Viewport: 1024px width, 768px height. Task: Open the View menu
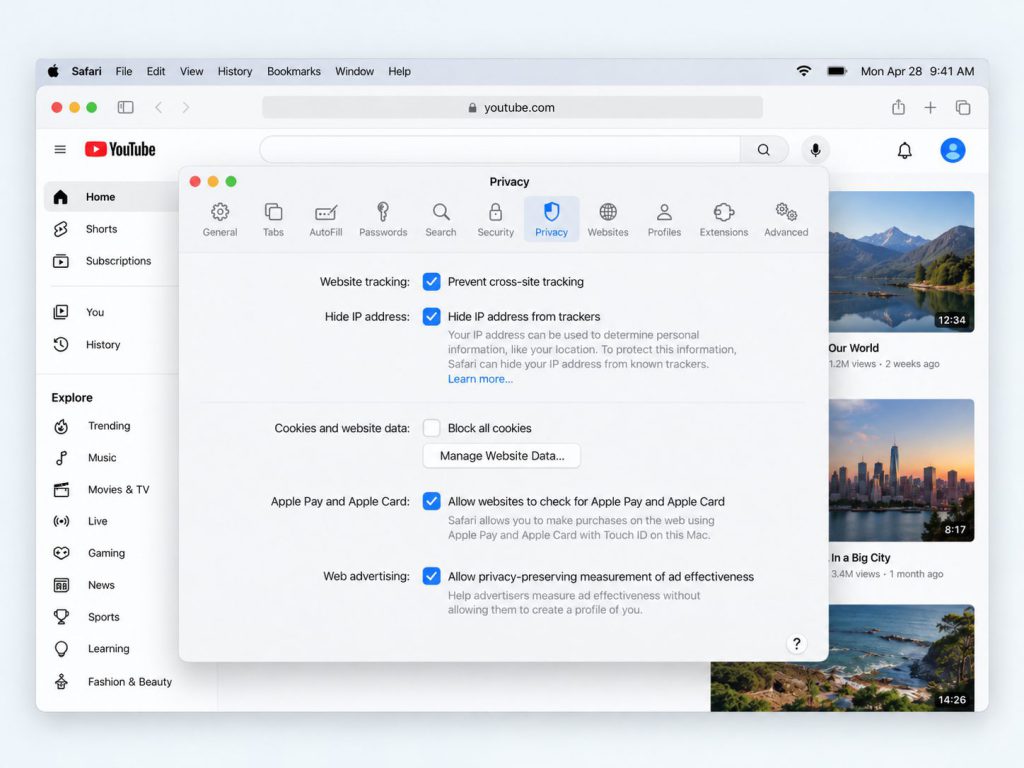[191, 71]
